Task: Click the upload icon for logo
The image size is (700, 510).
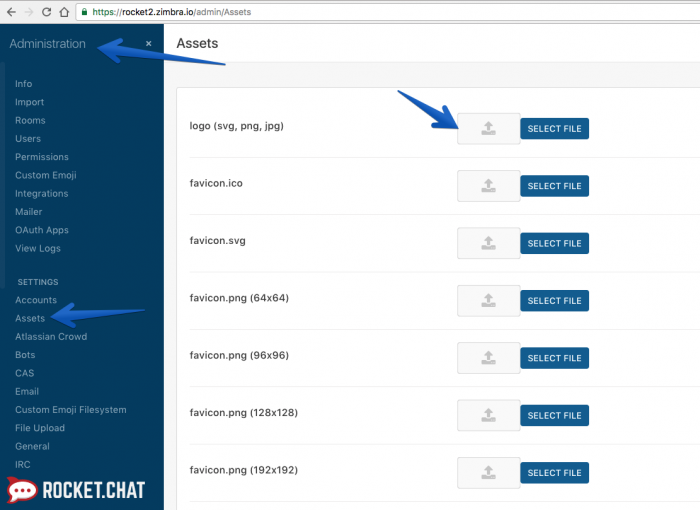Action: 488,129
